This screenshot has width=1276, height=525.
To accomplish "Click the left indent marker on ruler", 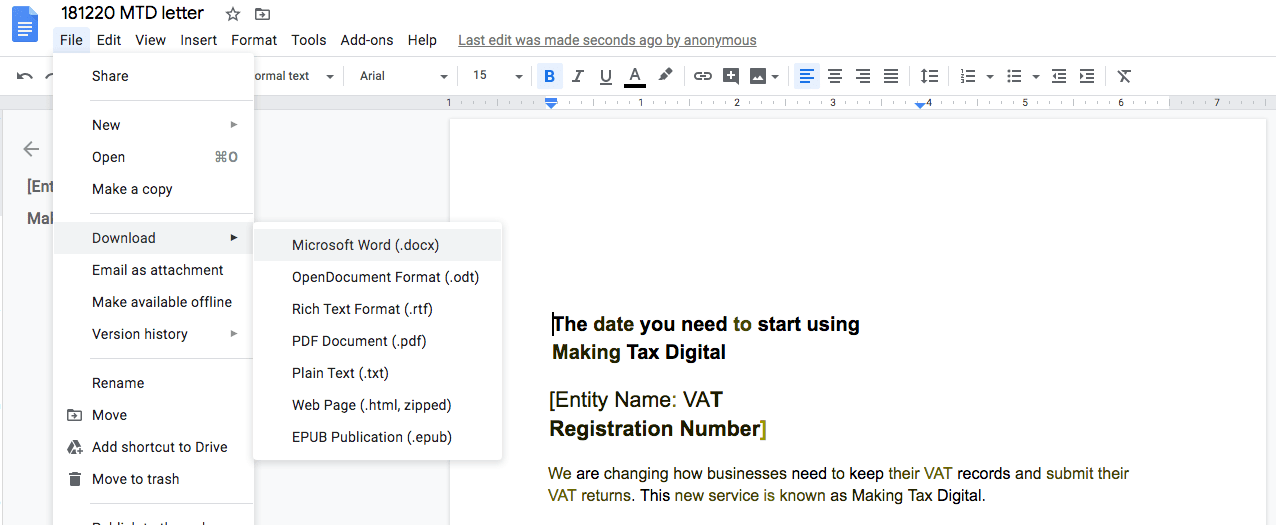I will (551, 103).
